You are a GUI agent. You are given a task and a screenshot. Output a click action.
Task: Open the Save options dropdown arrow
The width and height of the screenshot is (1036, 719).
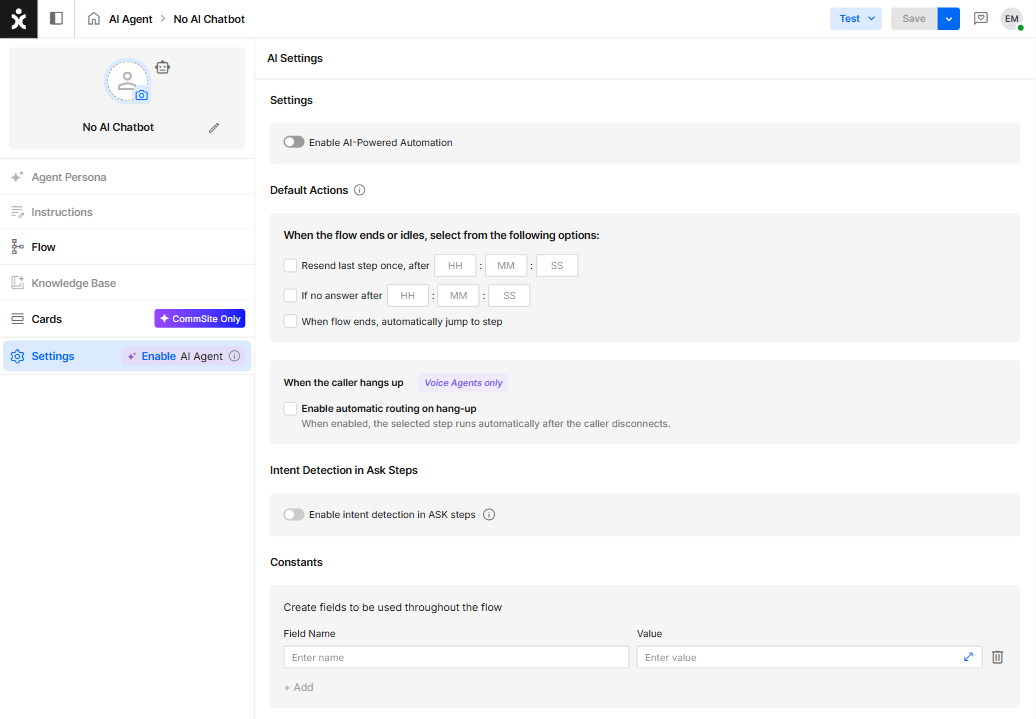pyautogui.click(x=948, y=19)
